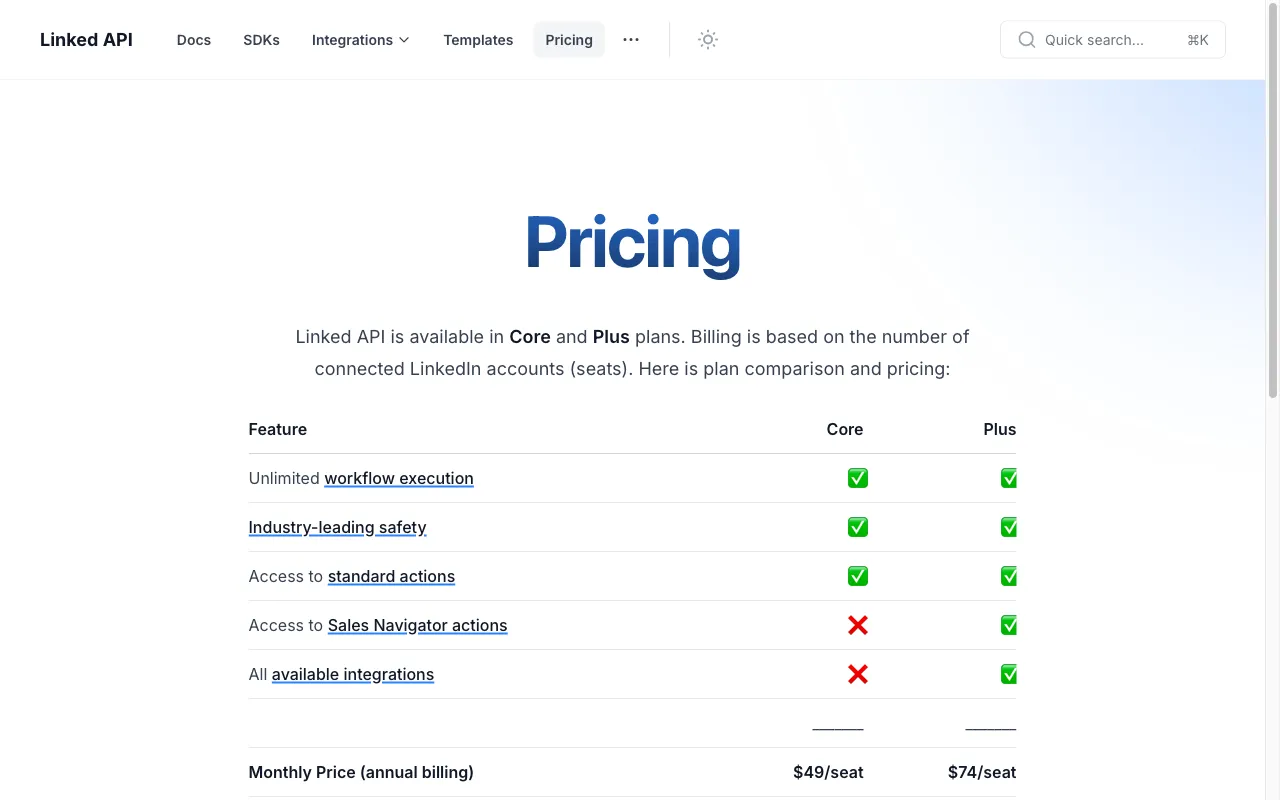The height and width of the screenshot is (800, 1280).
Task: Expand the Integrations dropdown chevron
Action: 404,40
